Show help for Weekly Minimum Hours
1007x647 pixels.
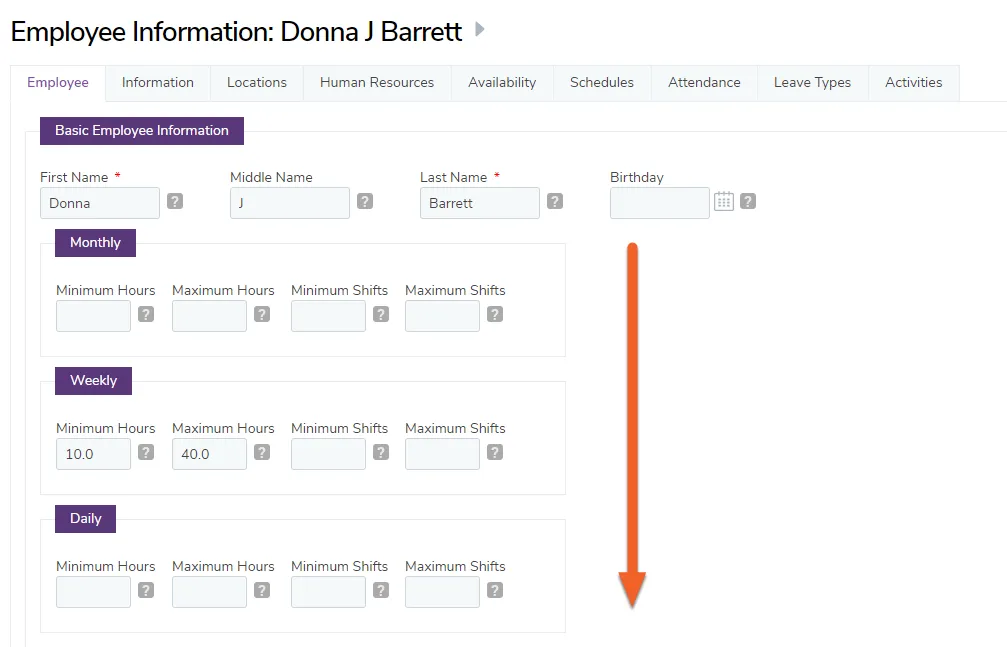(x=146, y=452)
